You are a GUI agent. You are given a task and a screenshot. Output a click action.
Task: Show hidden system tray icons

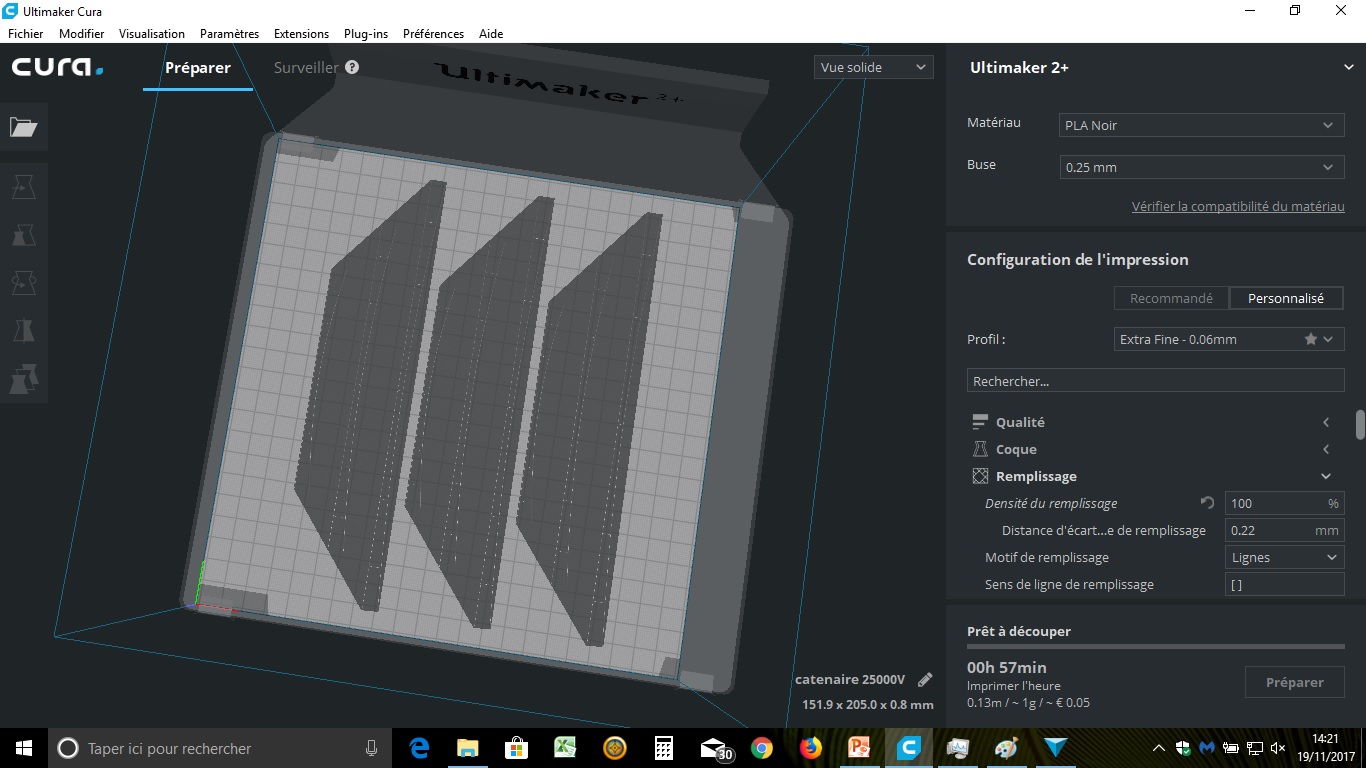[1159, 748]
